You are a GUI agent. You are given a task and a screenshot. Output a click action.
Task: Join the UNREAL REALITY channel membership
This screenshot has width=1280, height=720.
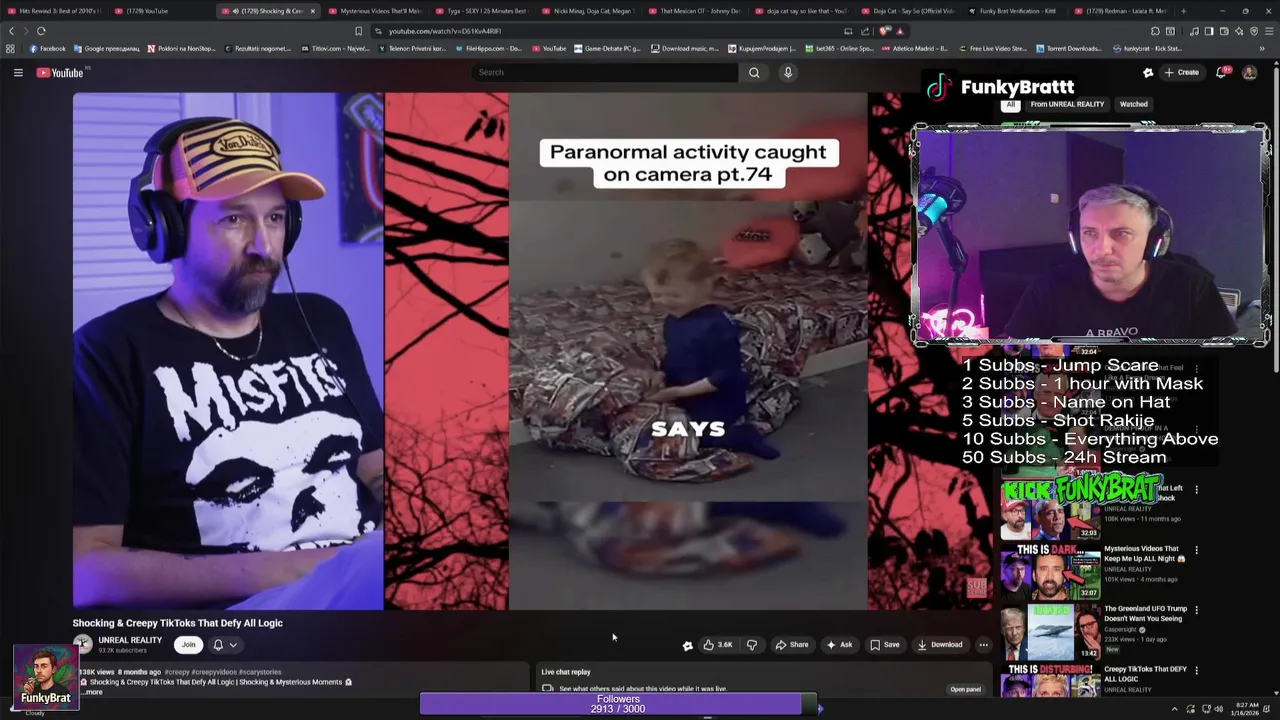pos(188,645)
